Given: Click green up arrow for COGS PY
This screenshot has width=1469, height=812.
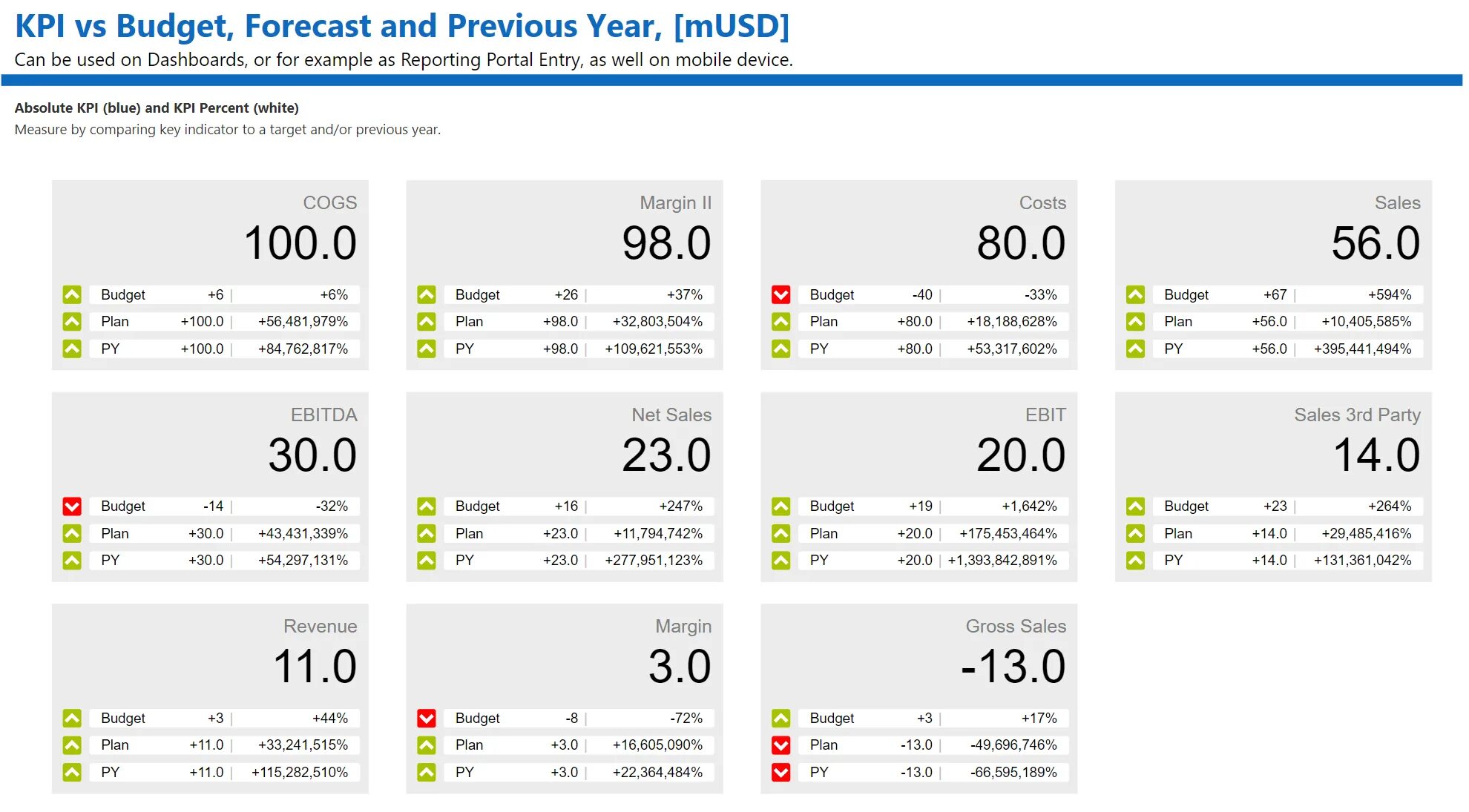Looking at the screenshot, I should [72, 349].
